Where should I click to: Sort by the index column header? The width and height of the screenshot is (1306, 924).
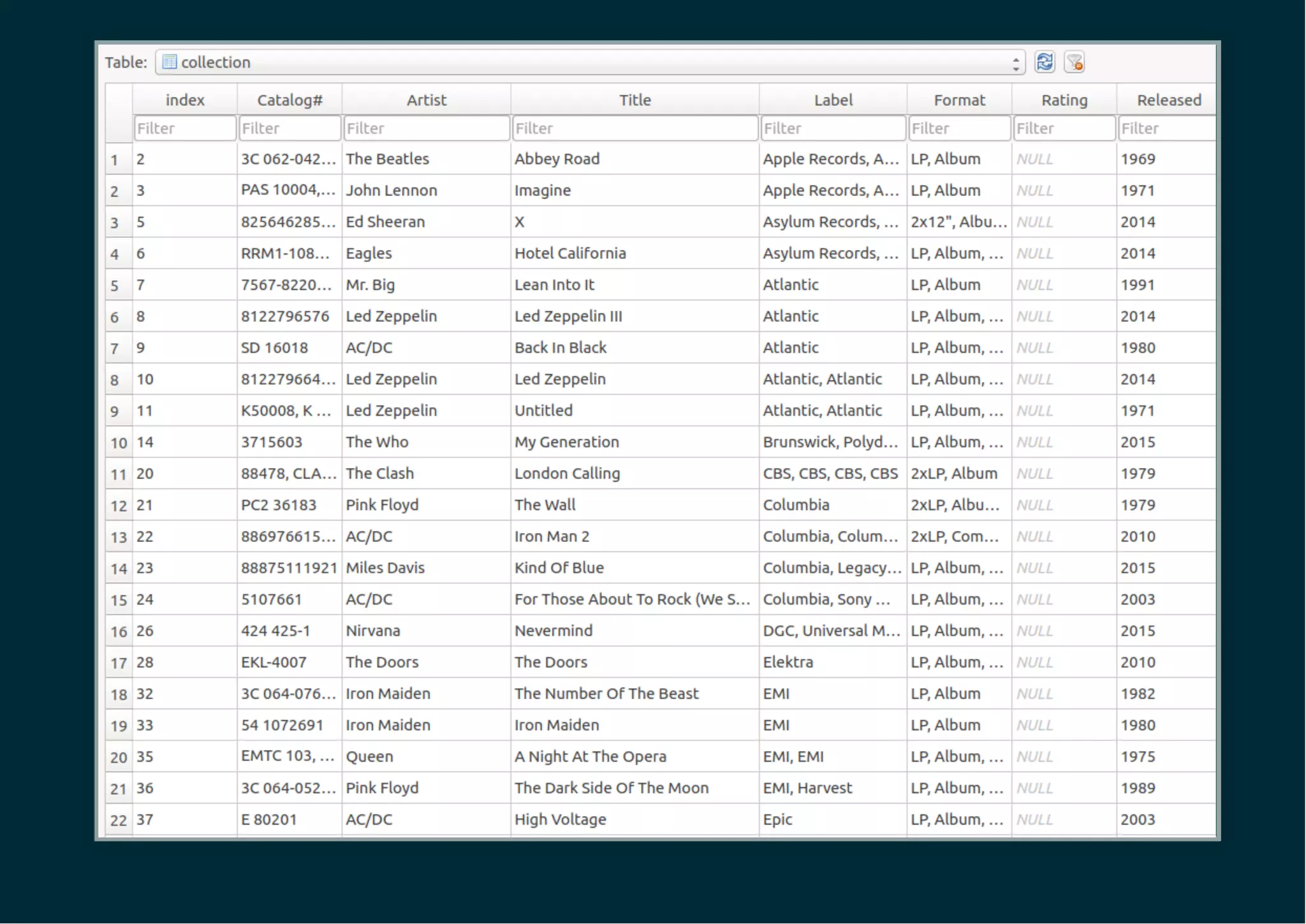pos(185,99)
